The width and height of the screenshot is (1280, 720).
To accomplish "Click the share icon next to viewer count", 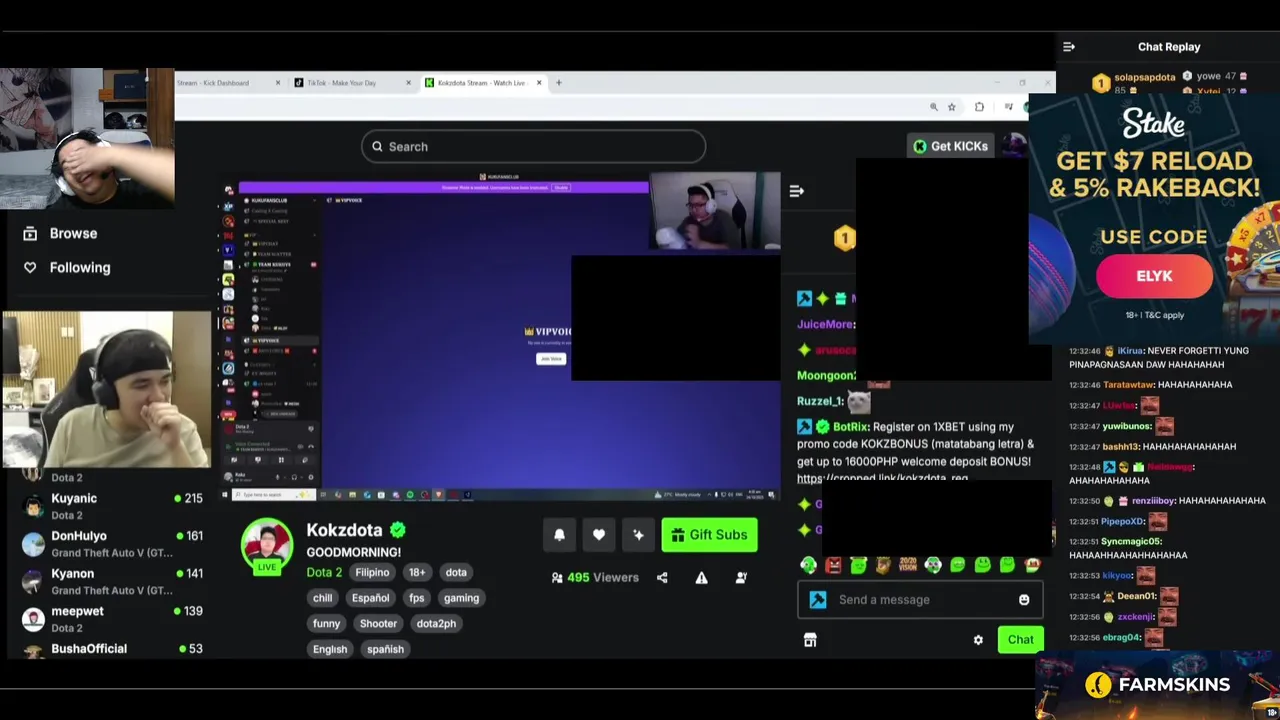I will coord(662,577).
